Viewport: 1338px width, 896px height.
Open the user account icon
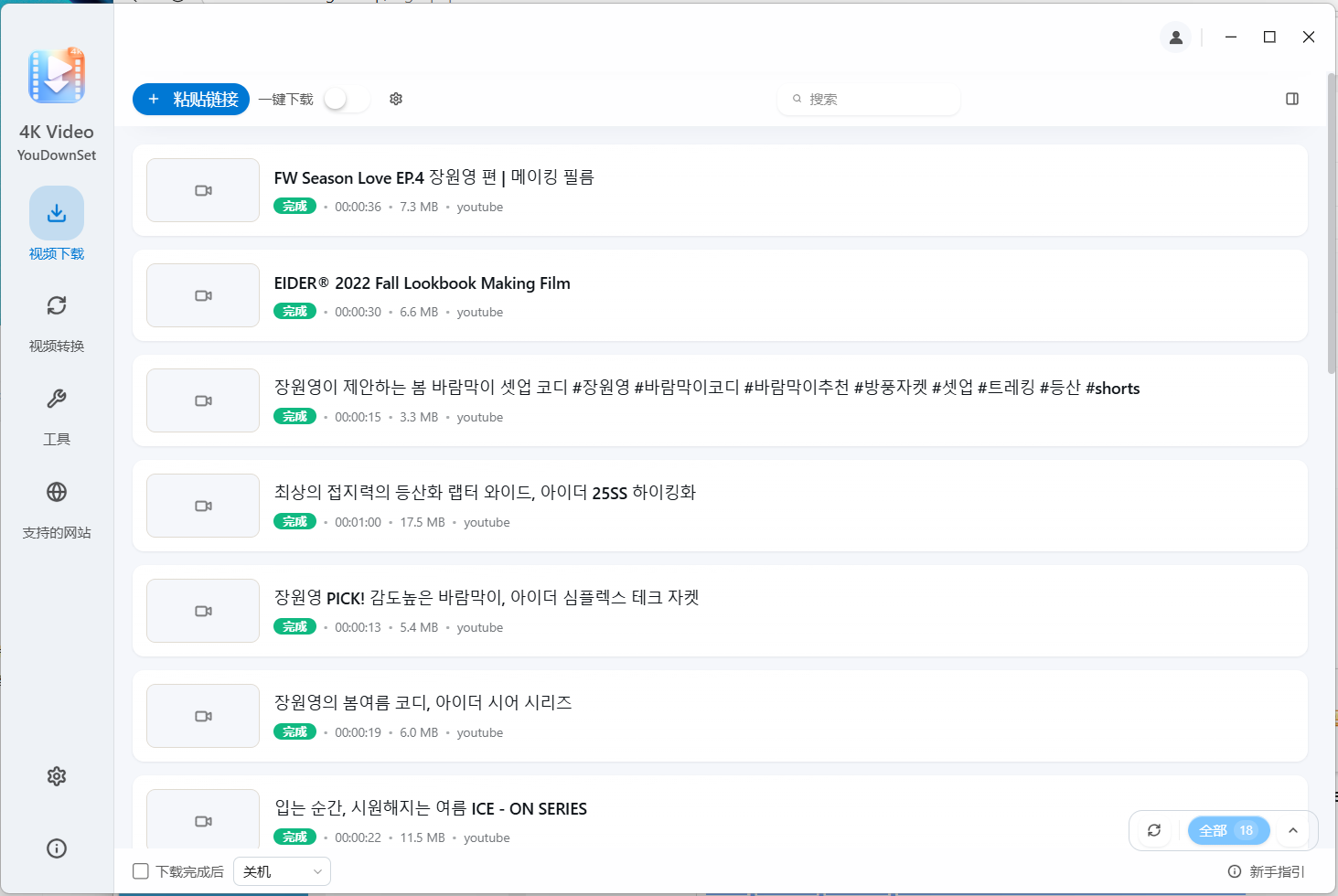click(1175, 37)
